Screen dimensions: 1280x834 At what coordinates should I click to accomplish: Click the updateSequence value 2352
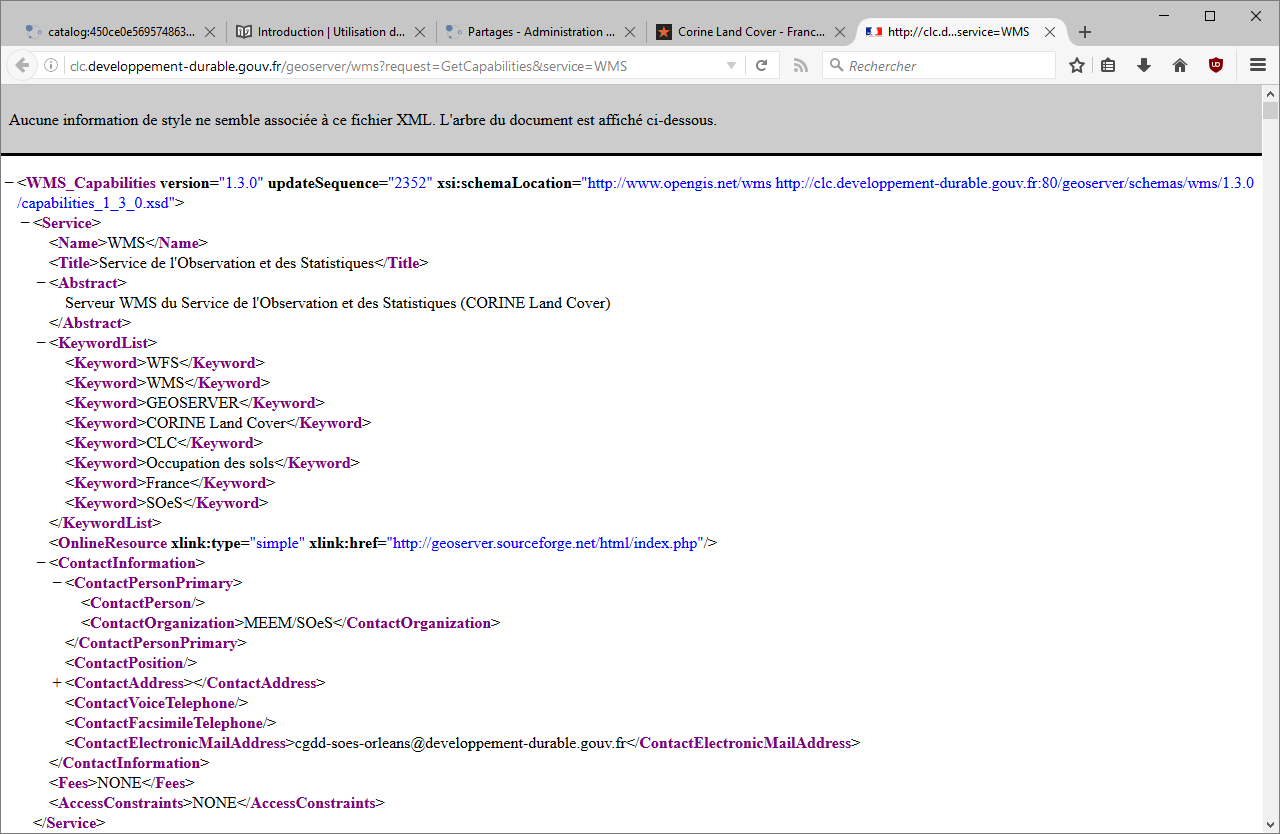tap(409, 183)
